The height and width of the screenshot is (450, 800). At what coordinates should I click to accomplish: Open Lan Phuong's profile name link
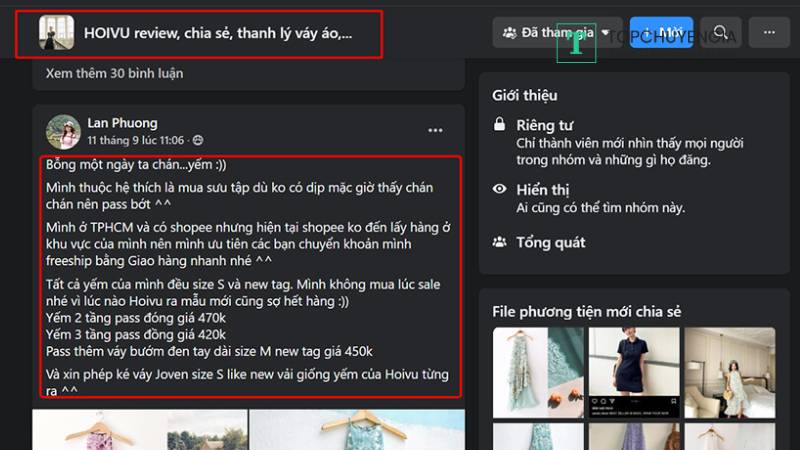(122, 123)
